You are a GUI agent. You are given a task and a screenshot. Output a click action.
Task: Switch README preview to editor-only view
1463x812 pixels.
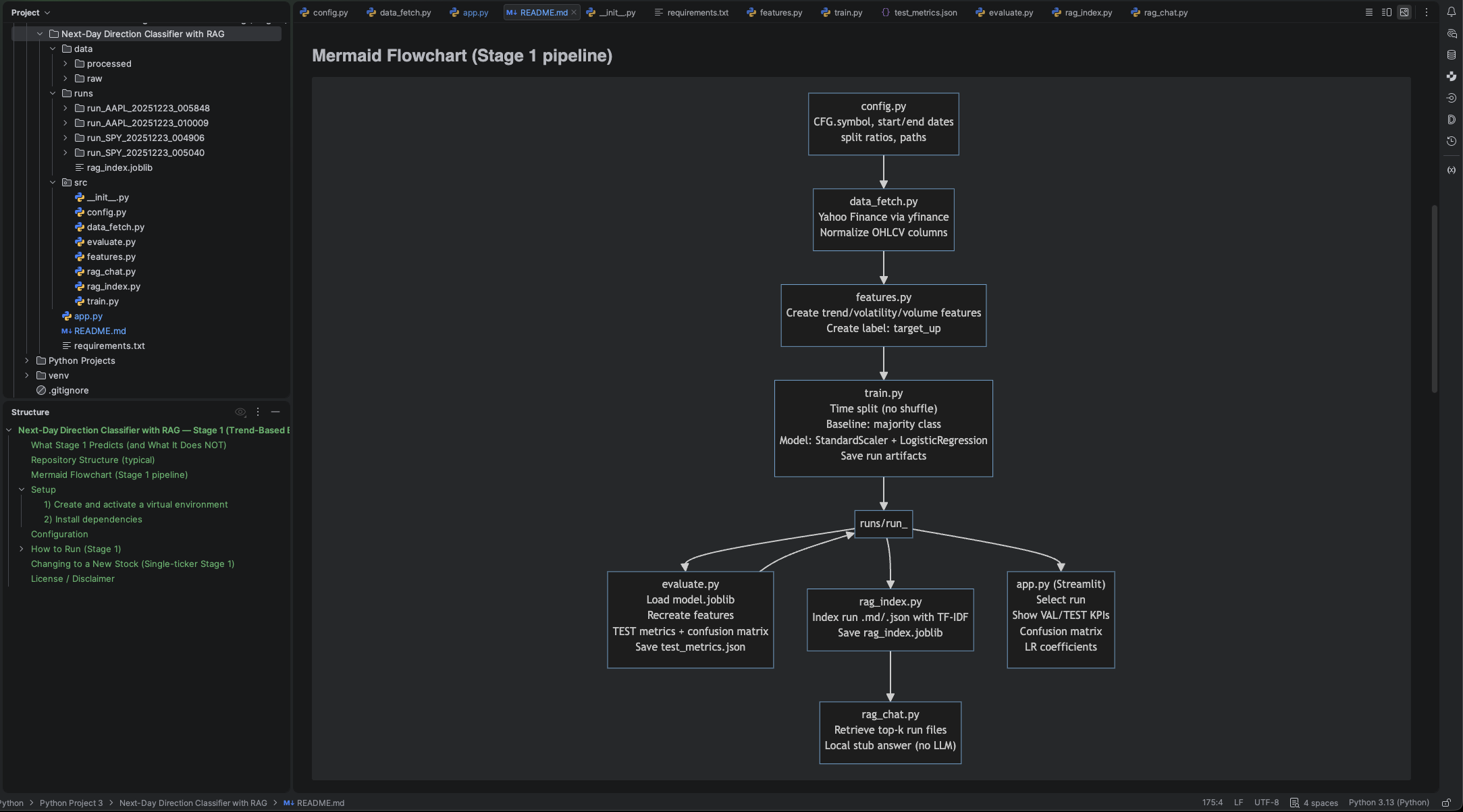pos(1368,11)
